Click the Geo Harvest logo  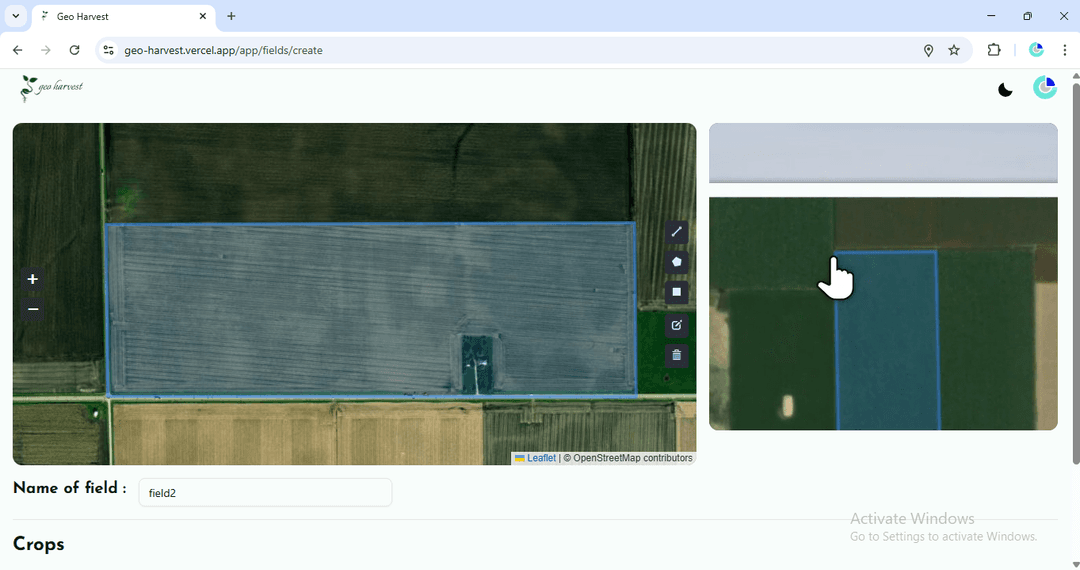pyautogui.click(x=52, y=88)
